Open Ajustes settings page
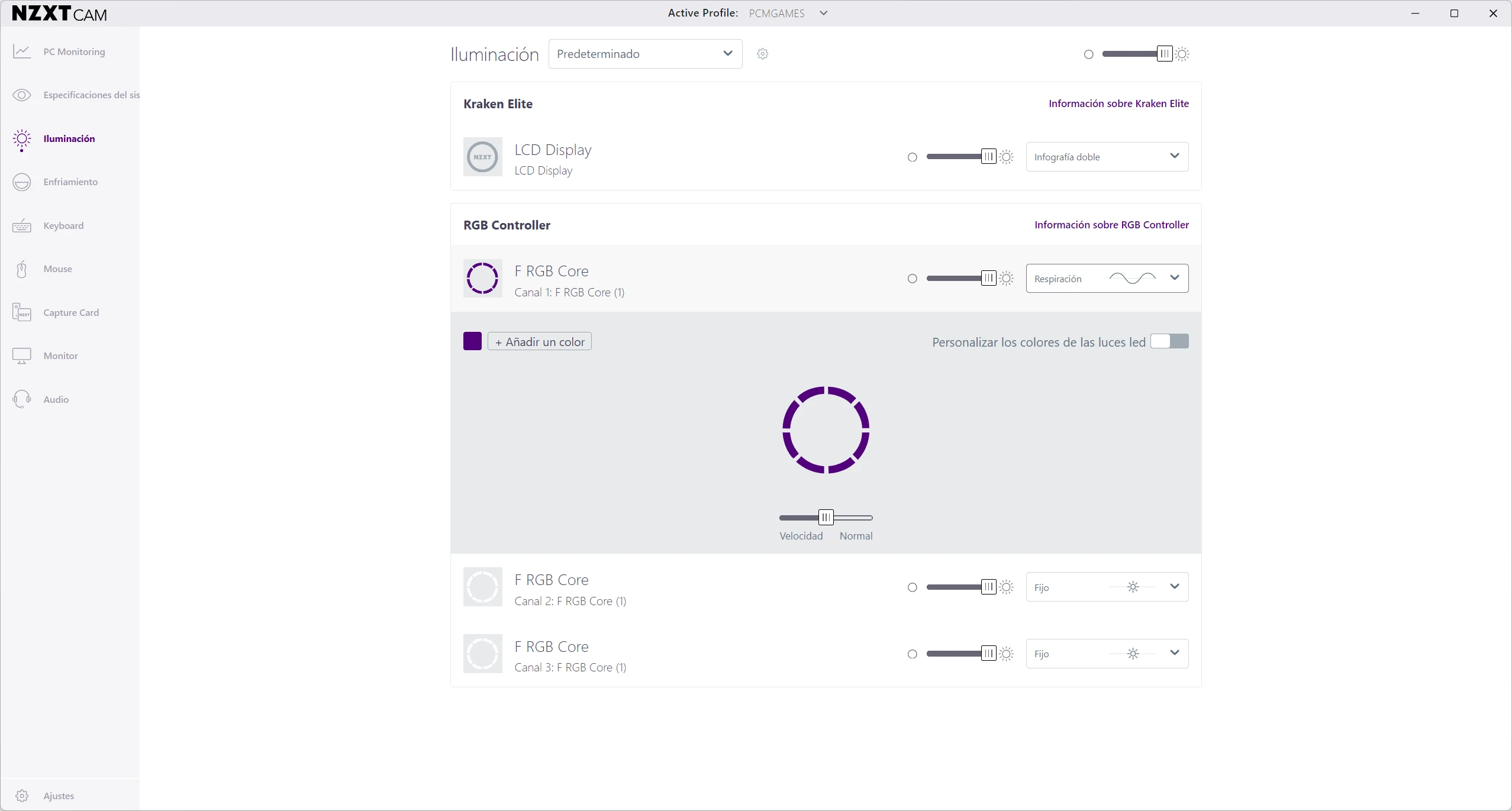Screen dimensions: 1512x811 (59, 796)
